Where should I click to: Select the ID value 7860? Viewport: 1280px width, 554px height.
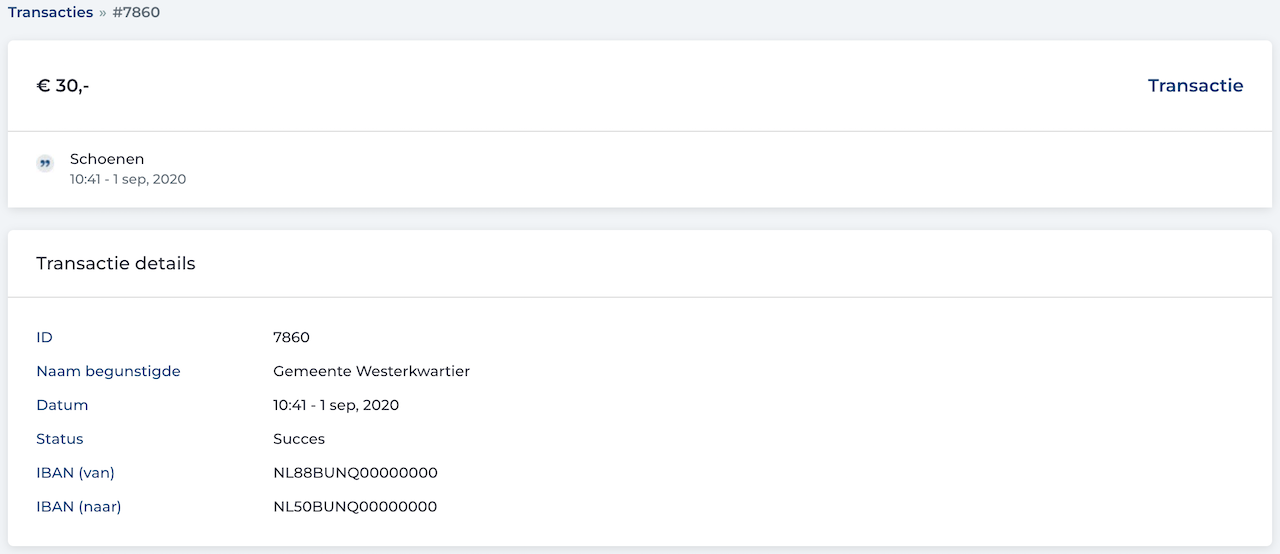click(x=291, y=338)
